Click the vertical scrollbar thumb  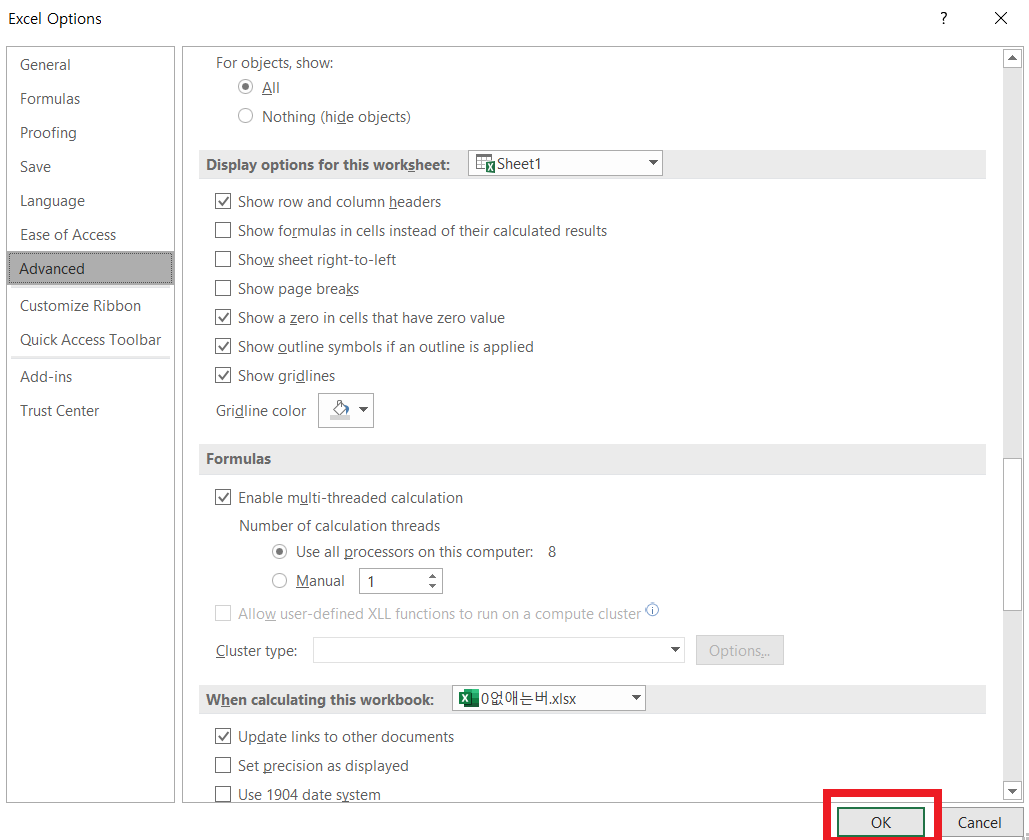(x=1012, y=534)
